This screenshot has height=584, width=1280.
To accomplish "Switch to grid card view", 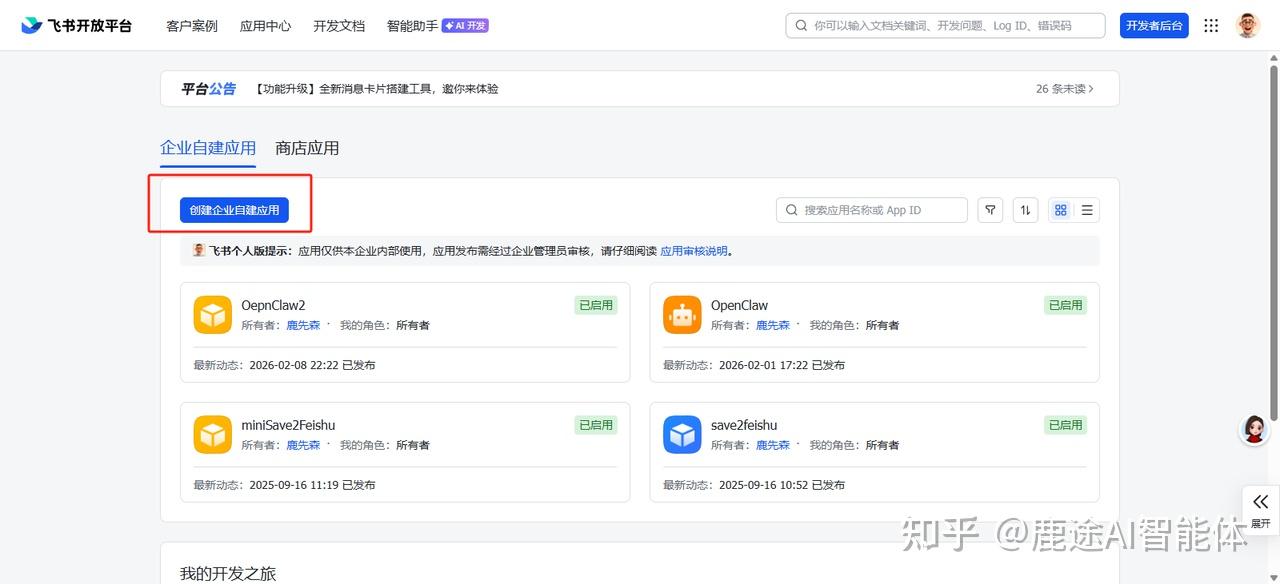I will (1061, 210).
